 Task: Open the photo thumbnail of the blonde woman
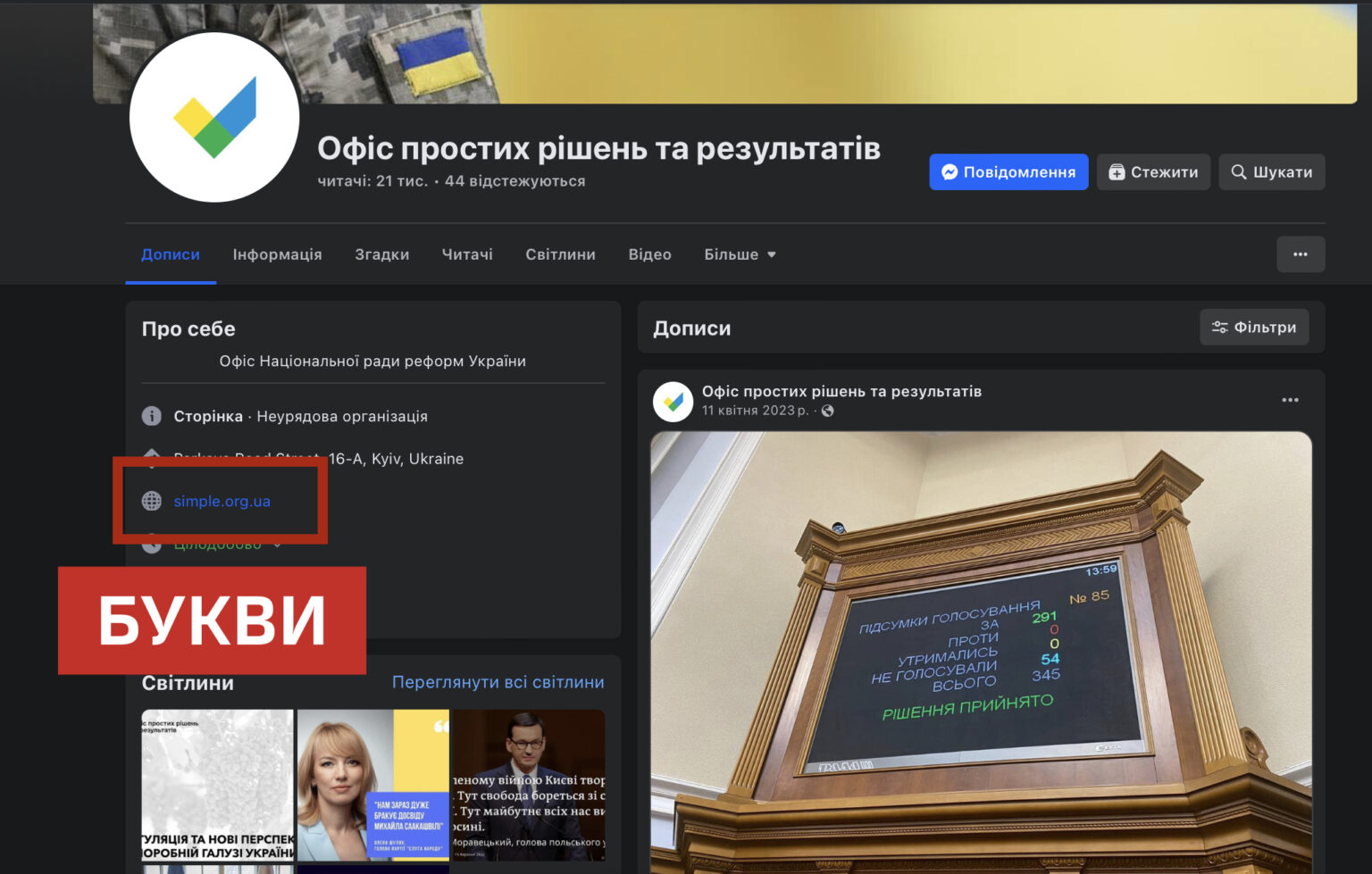click(373, 786)
